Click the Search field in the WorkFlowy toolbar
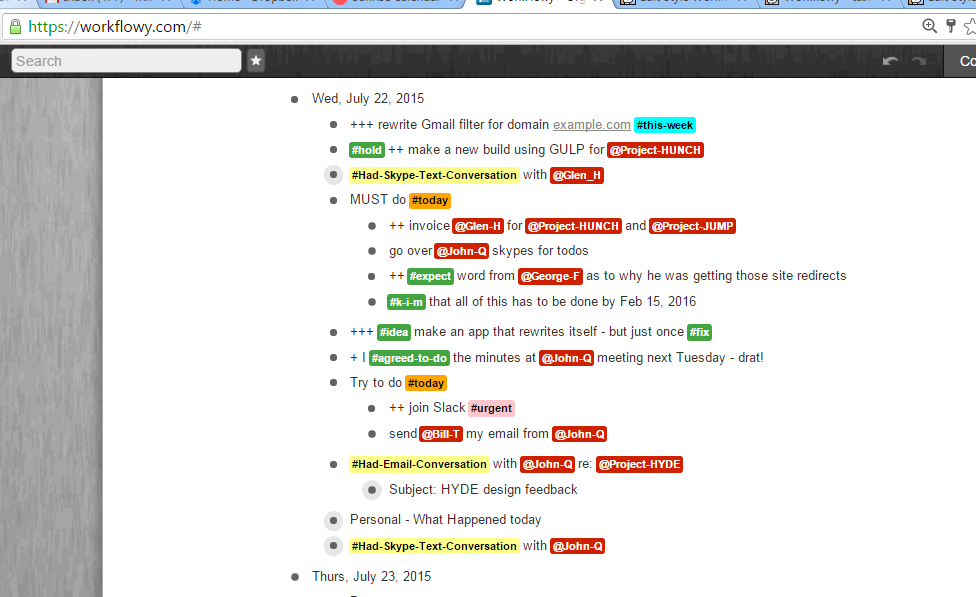The height and width of the screenshot is (597, 976). coord(126,61)
